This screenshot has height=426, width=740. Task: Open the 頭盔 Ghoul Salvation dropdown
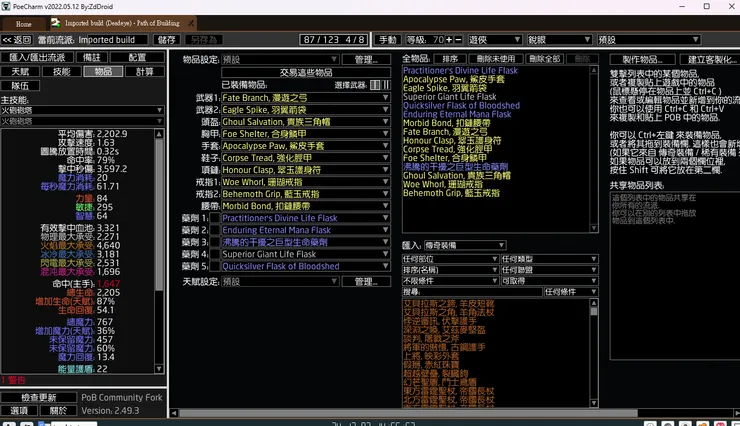[306, 122]
